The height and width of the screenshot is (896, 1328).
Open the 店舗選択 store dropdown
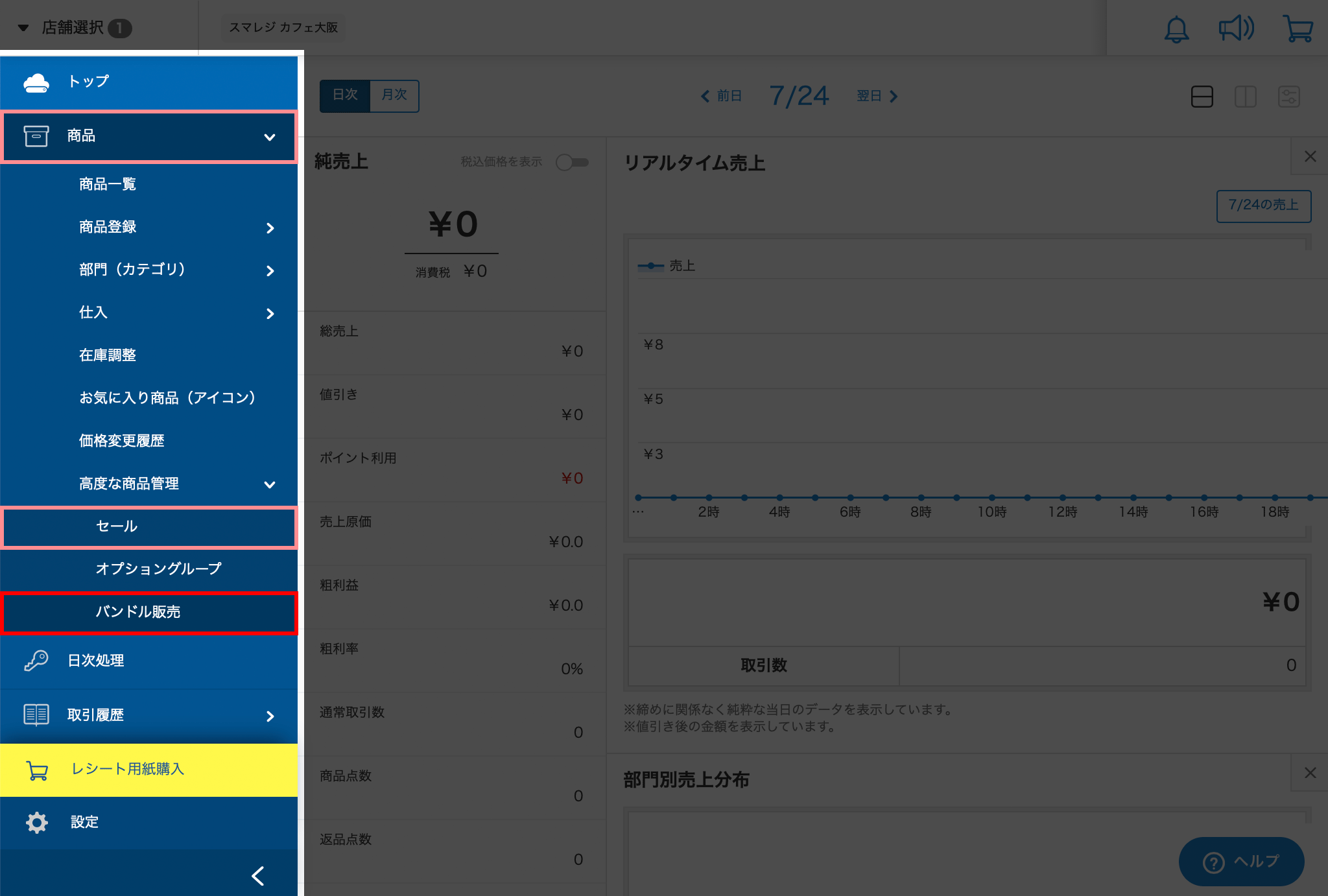tap(73, 28)
